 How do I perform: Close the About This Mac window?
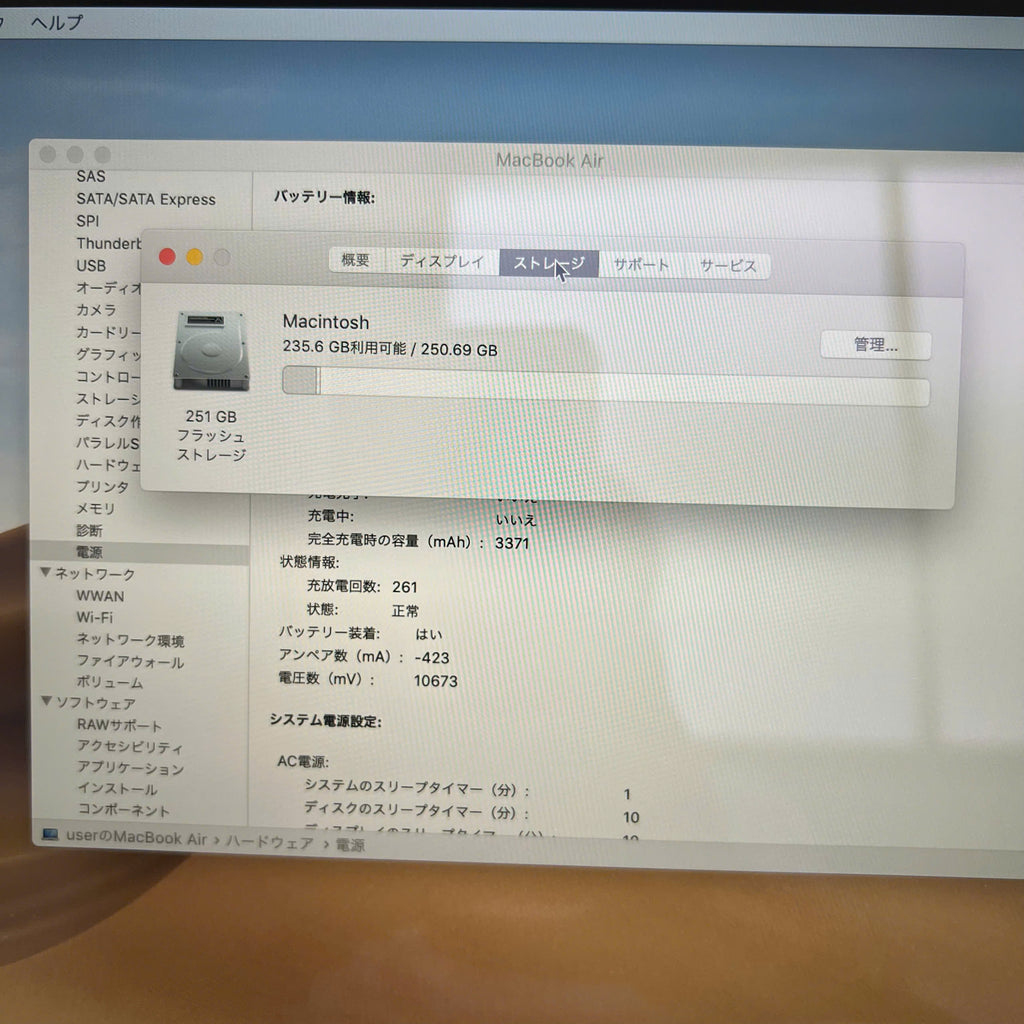[x=167, y=257]
